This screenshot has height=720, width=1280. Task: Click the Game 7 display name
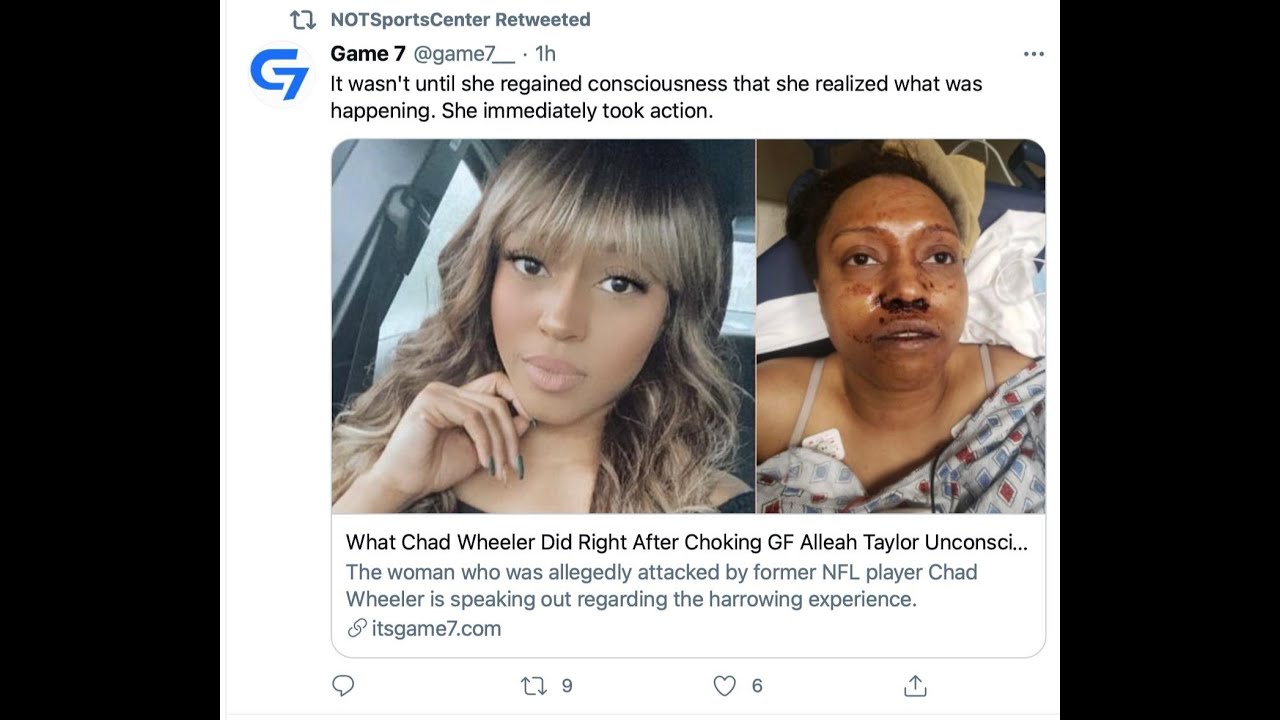click(x=368, y=54)
